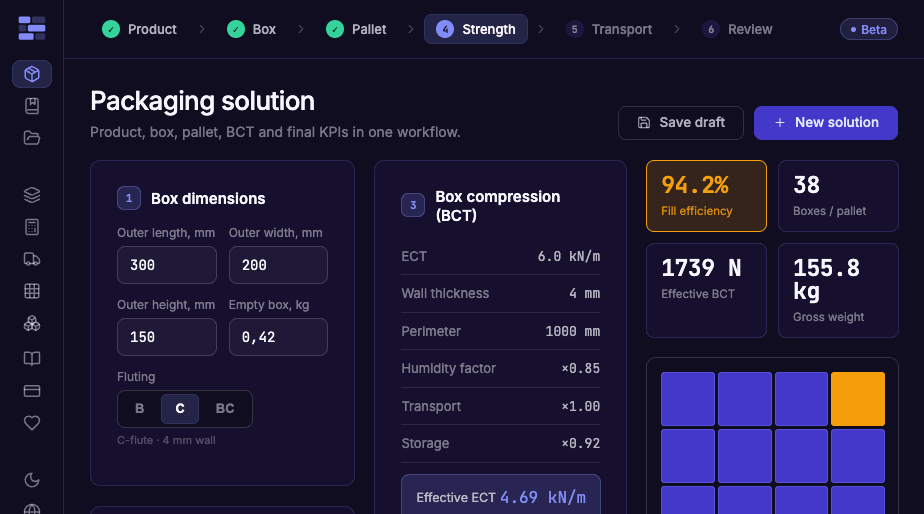Screen dimensions: 924x514
Task: Go to the Transport step
Action: pyautogui.click(x=609, y=29)
